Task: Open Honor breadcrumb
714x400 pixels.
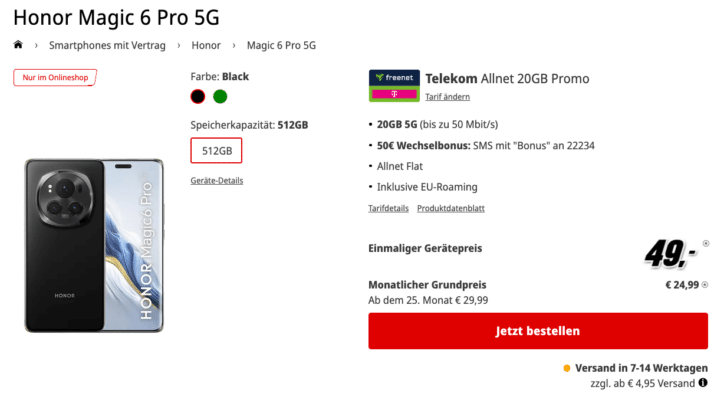Action: 206,45
